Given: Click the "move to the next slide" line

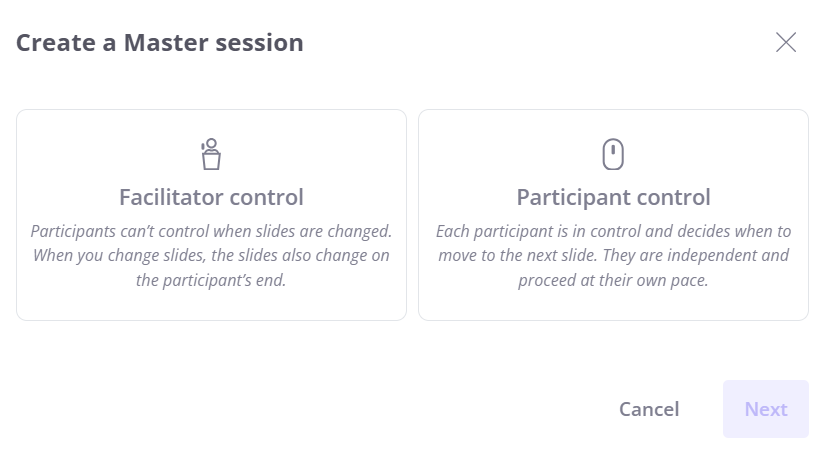Looking at the screenshot, I should [613, 255].
